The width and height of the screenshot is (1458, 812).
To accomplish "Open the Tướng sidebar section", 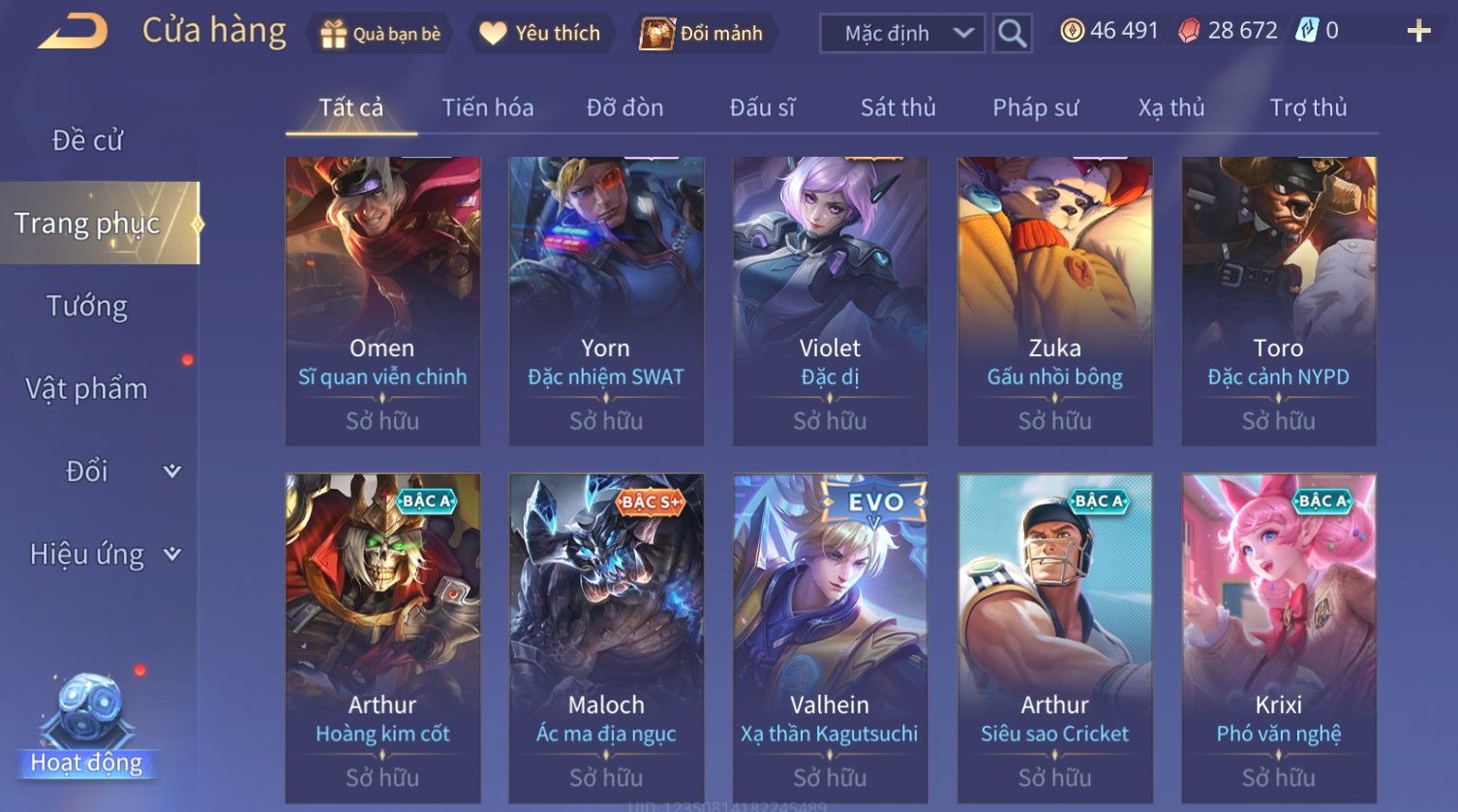I will point(87,306).
